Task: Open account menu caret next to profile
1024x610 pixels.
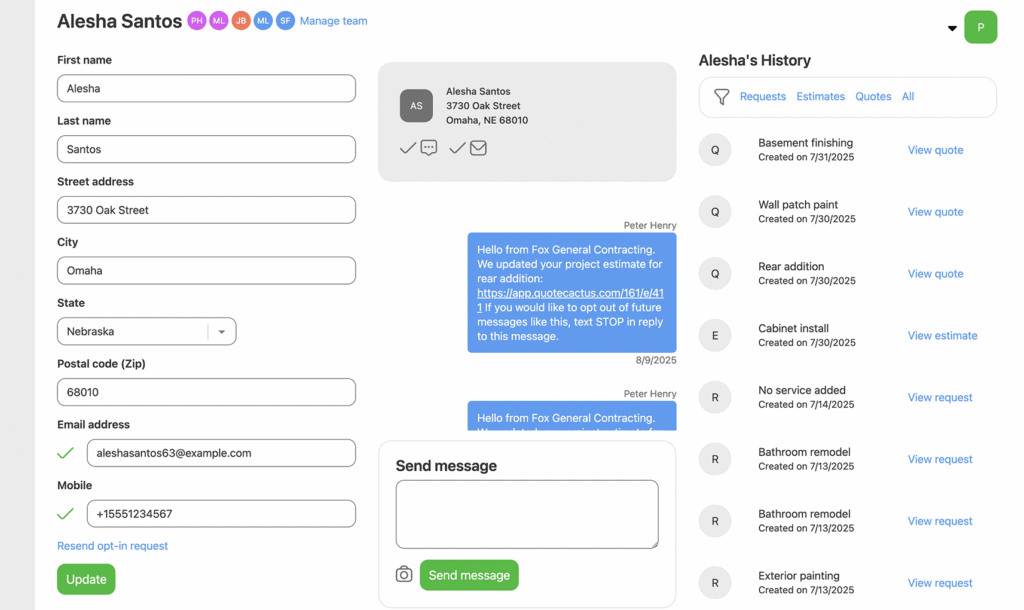Action: (x=952, y=28)
